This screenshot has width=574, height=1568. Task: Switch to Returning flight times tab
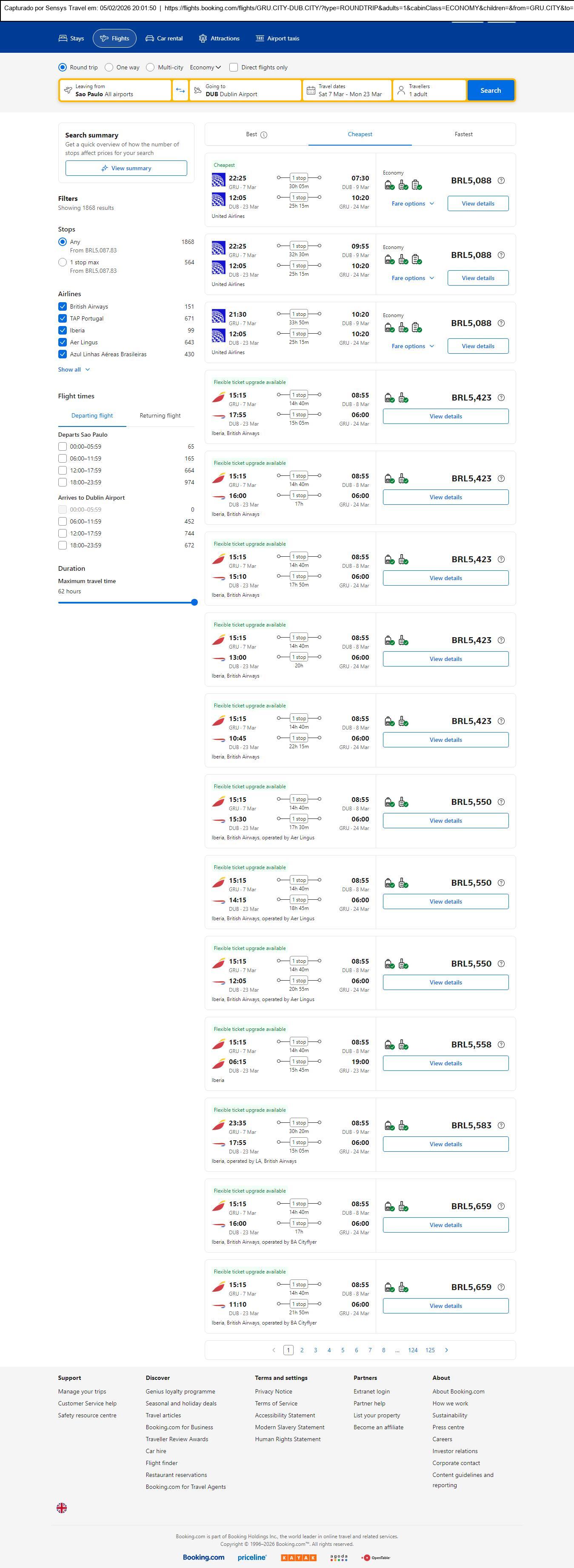click(x=160, y=416)
